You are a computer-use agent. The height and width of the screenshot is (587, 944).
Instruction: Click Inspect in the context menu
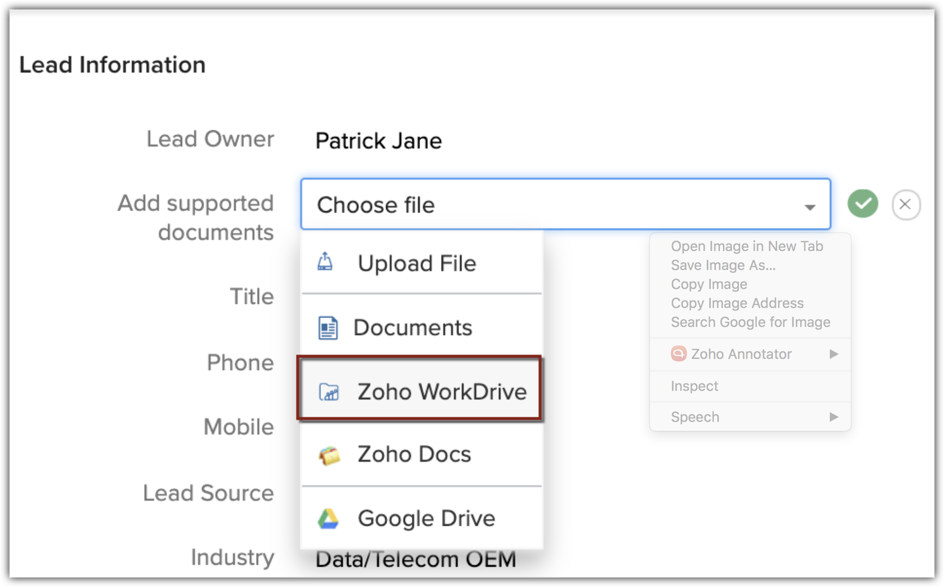(694, 386)
